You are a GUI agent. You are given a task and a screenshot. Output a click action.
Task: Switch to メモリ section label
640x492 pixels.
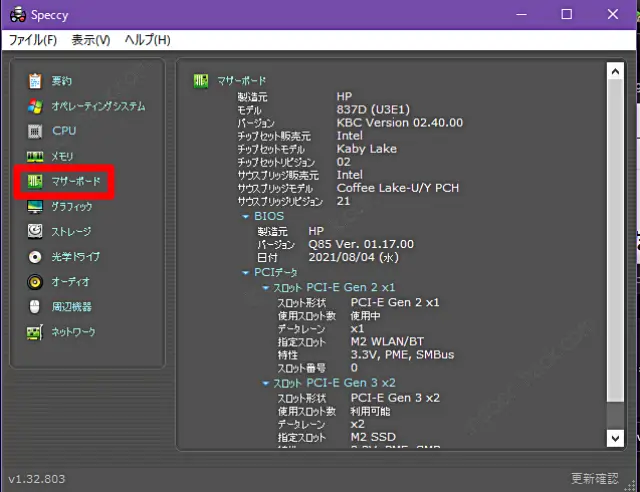click(62, 156)
